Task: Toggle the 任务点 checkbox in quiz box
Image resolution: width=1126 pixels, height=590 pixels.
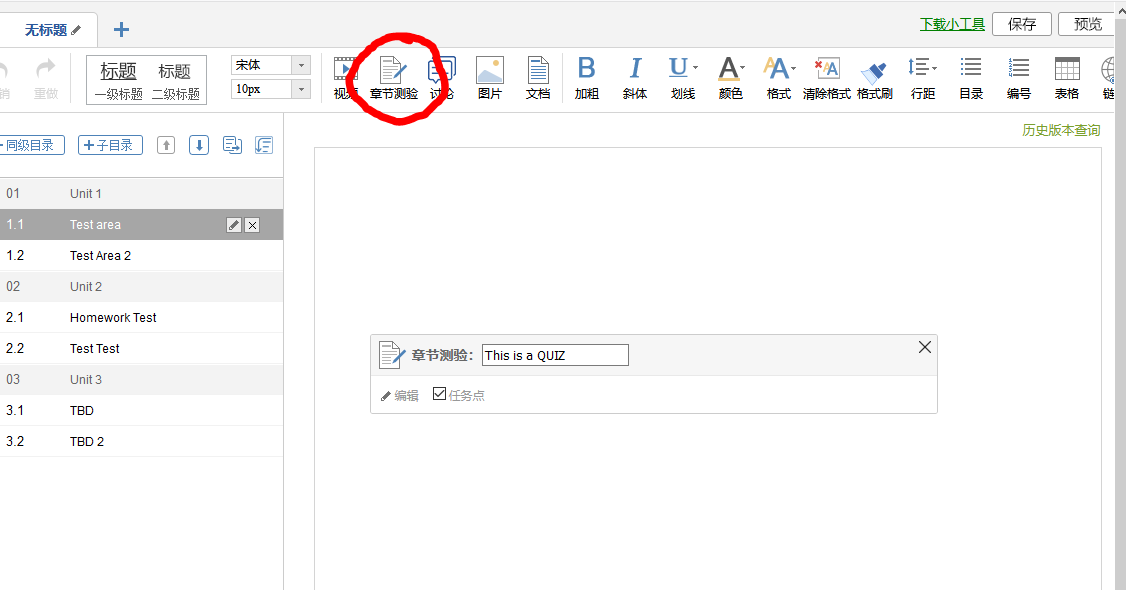Action: tap(439, 394)
